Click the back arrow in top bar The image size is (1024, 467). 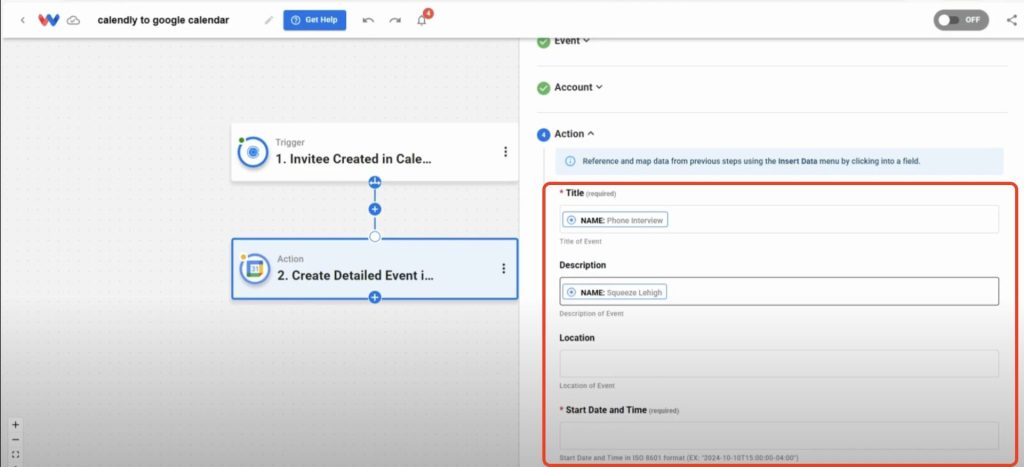coord(23,20)
